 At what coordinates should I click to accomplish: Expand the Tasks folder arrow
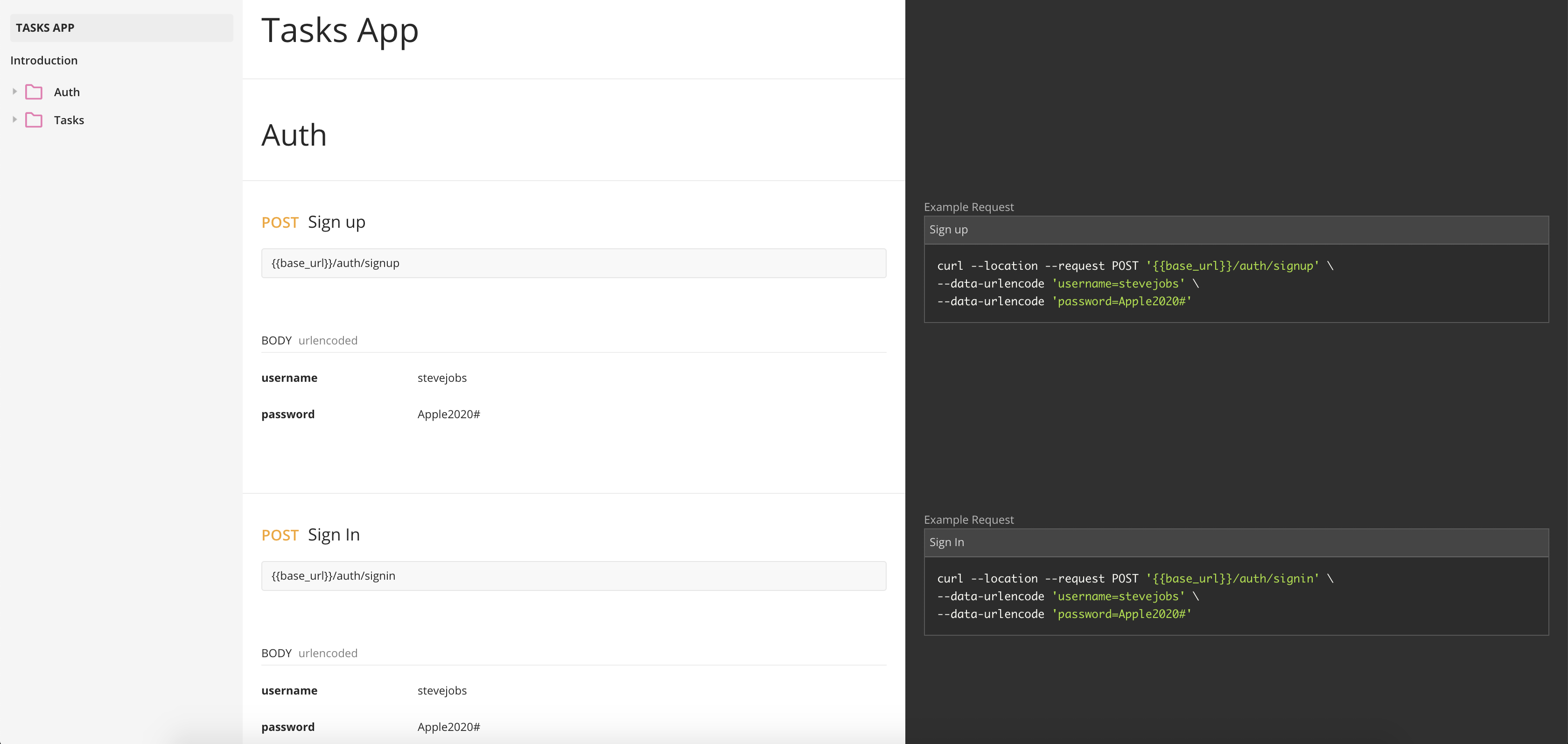click(14, 119)
